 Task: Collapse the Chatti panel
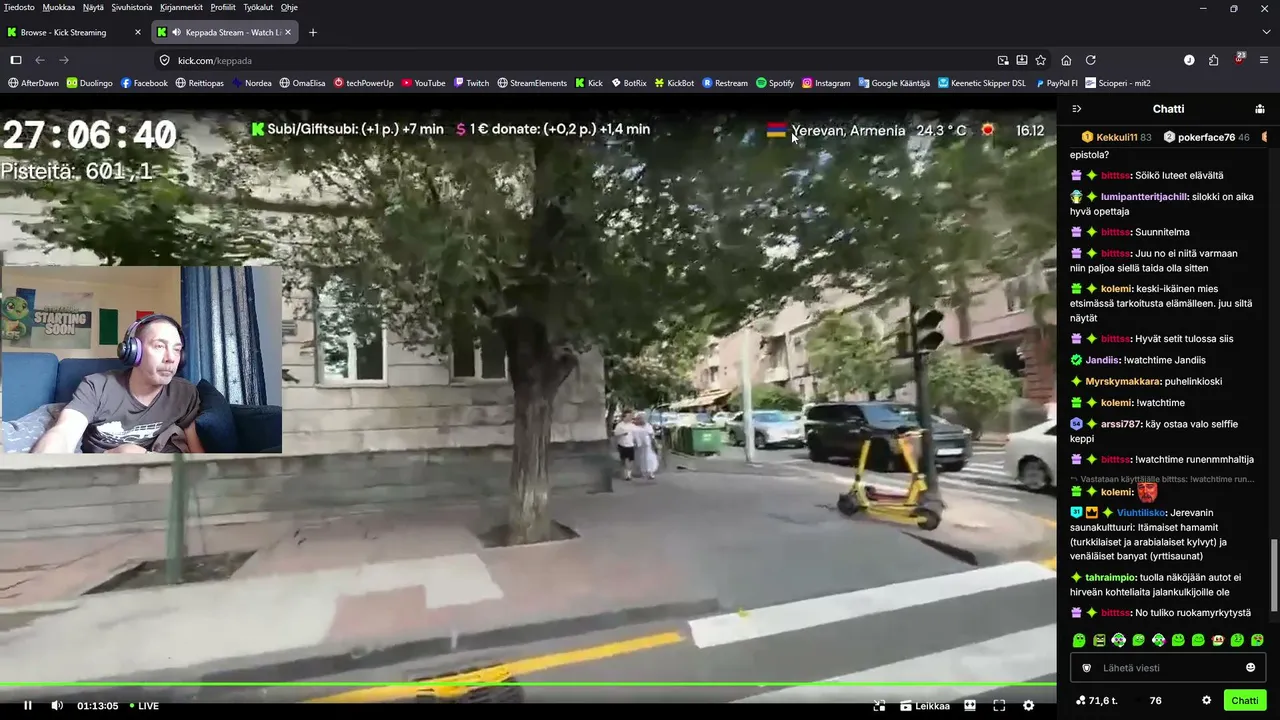point(1077,109)
